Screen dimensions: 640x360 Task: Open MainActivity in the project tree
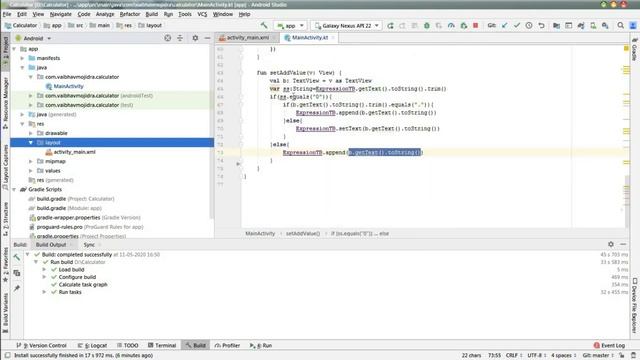[x=69, y=86]
